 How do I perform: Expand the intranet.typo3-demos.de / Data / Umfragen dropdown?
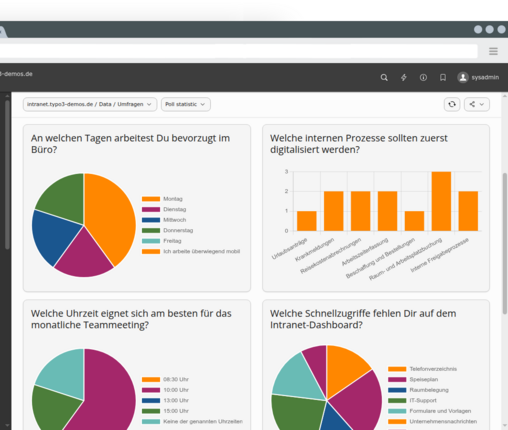coord(90,104)
